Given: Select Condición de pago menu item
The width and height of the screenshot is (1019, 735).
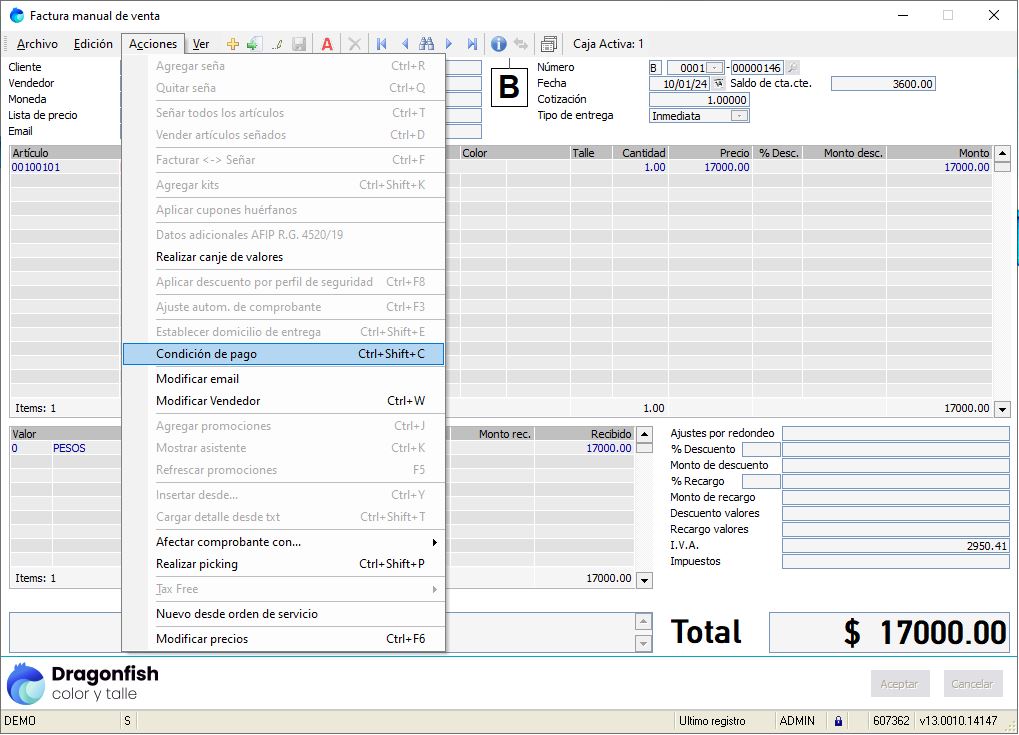Looking at the screenshot, I should tap(283, 354).
